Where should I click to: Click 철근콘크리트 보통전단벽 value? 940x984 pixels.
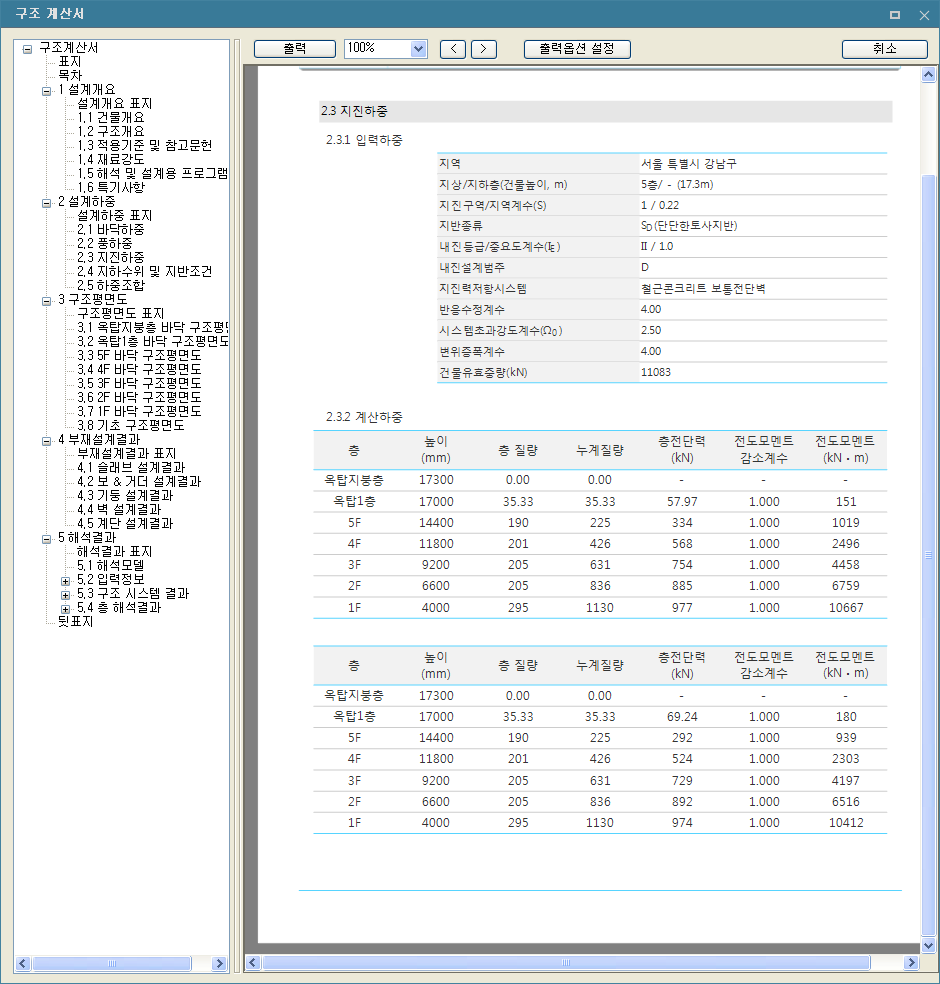703,289
